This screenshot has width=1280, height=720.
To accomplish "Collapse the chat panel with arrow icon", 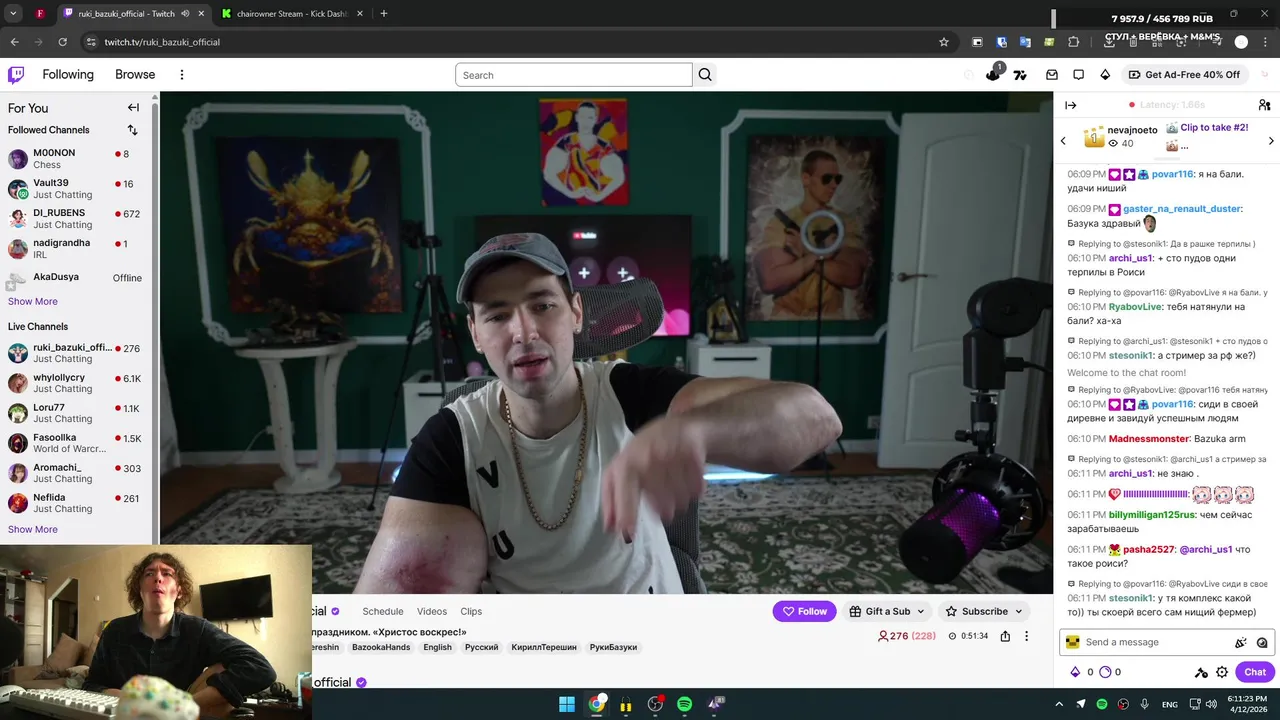I will coord(1071,105).
